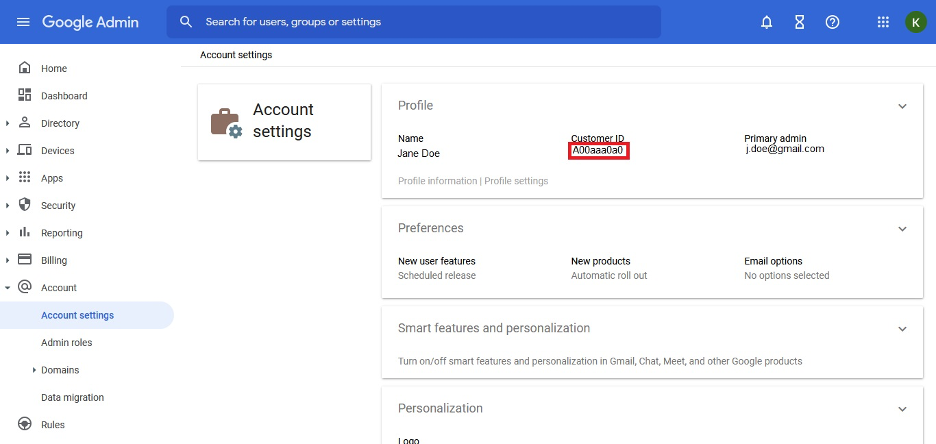The image size is (936, 444).
Task: Open Rules in the sidebar
Action: [x=53, y=425]
